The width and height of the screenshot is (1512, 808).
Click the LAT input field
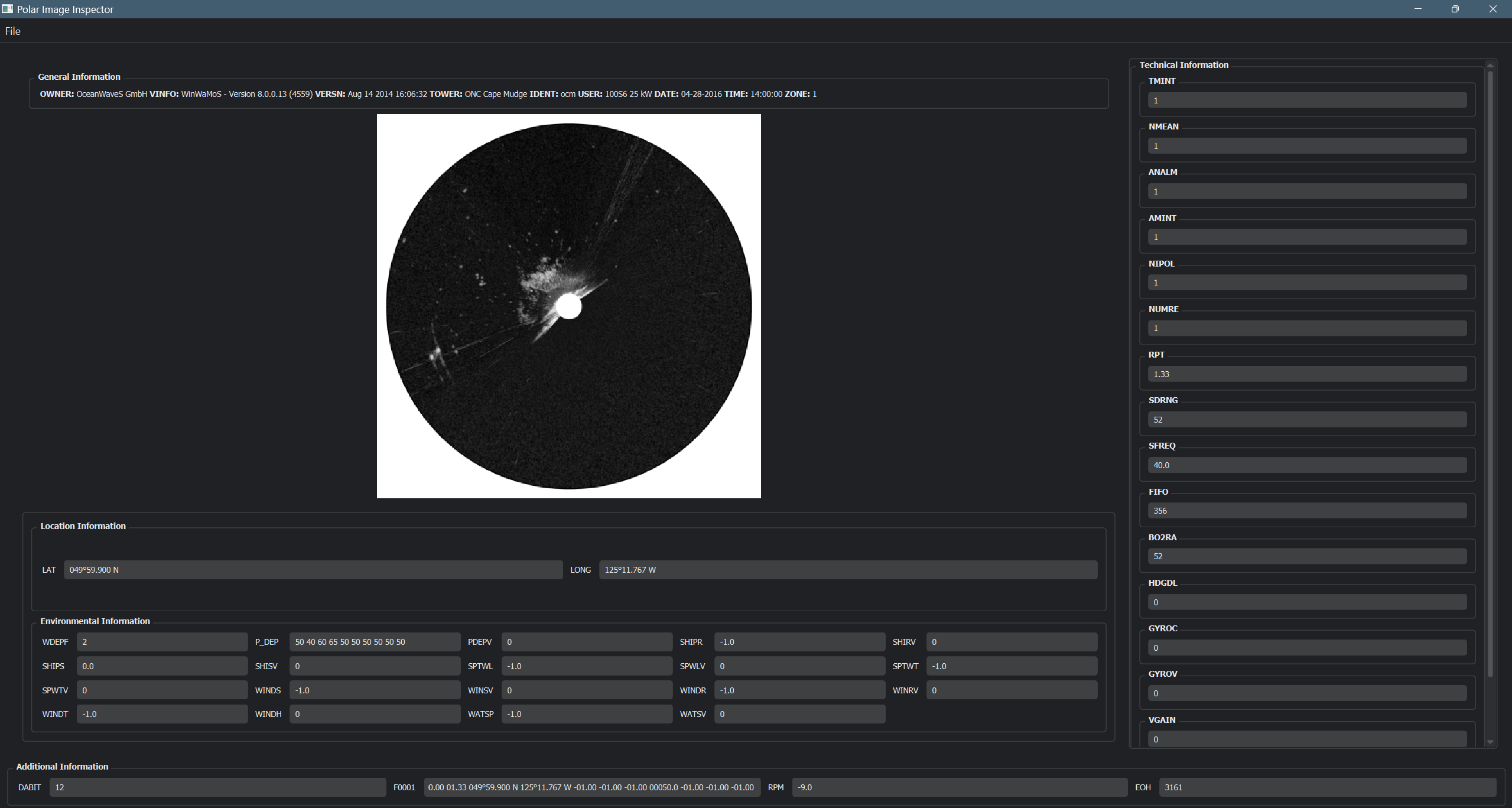(x=313, y=570)
